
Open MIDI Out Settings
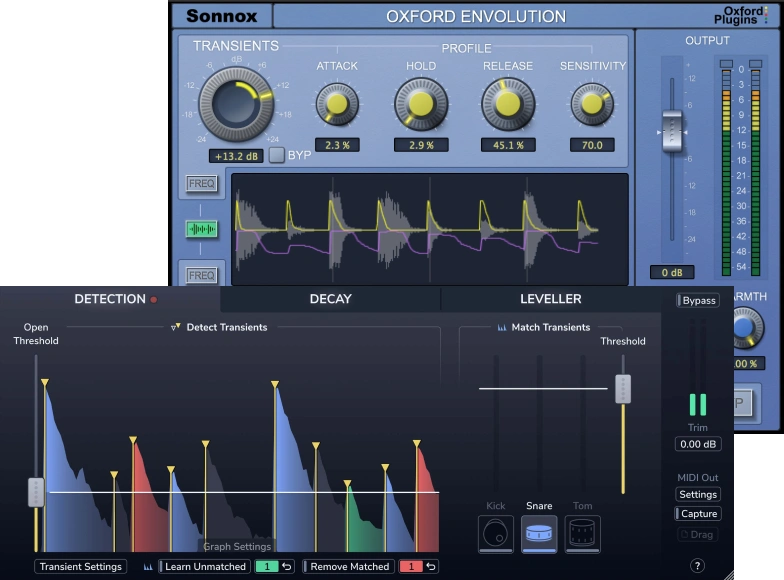(x=698, y=494)
